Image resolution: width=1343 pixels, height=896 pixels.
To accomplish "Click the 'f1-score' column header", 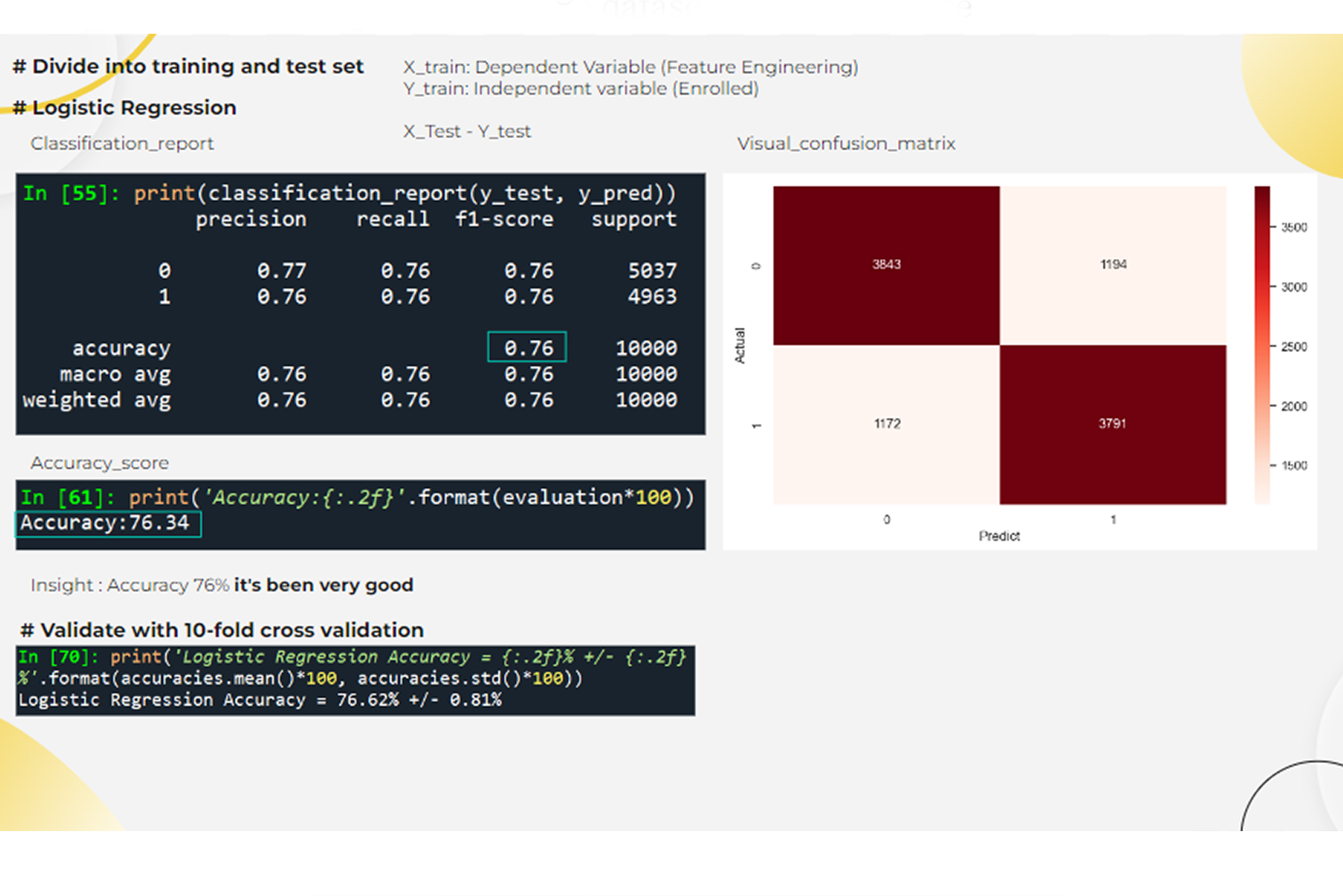I will (504, 219).
